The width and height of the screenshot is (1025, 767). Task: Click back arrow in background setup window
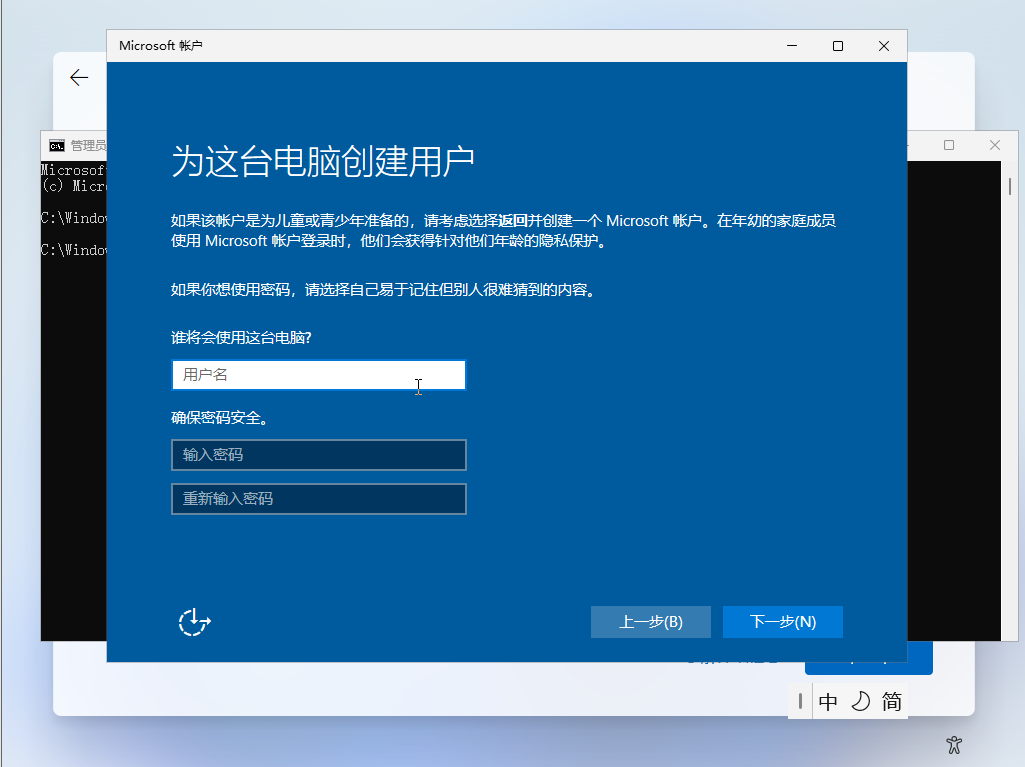point(79,78)
